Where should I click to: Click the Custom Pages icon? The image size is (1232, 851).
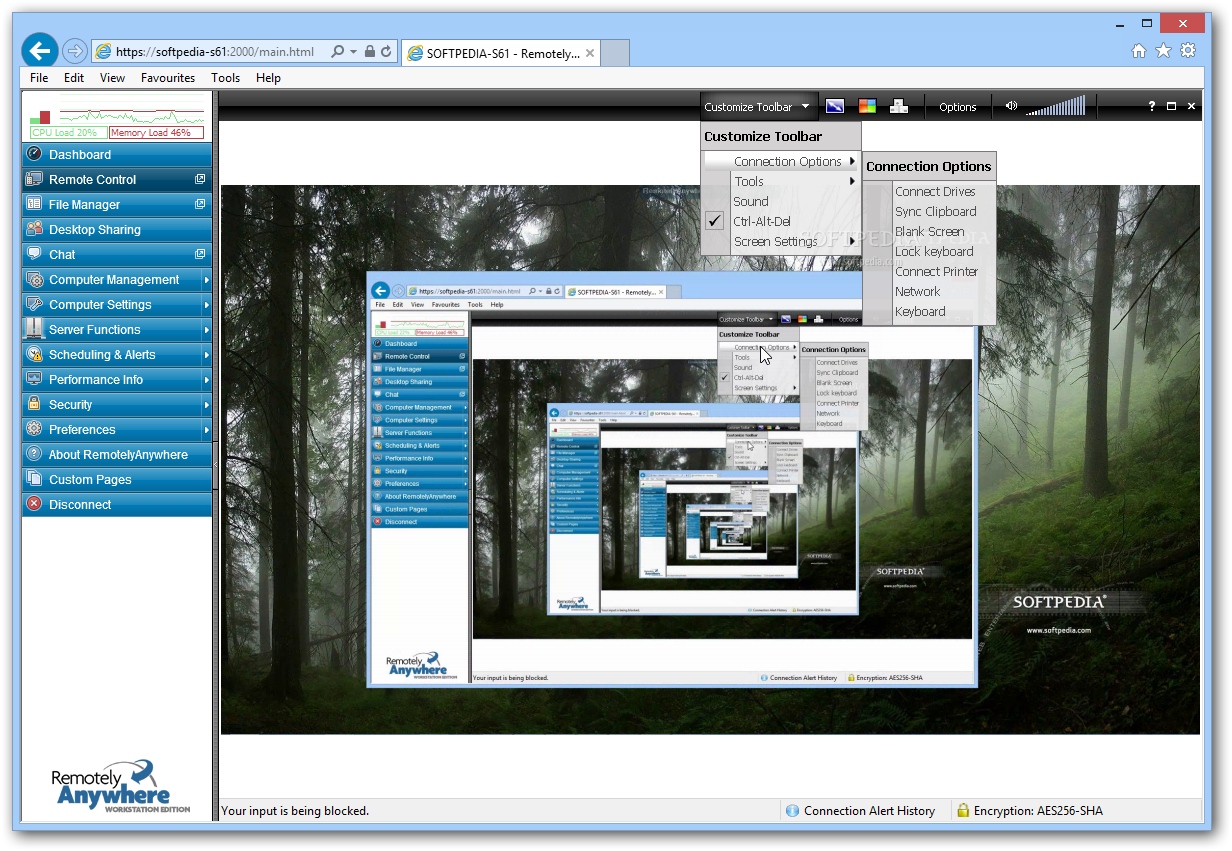[35, 479]
